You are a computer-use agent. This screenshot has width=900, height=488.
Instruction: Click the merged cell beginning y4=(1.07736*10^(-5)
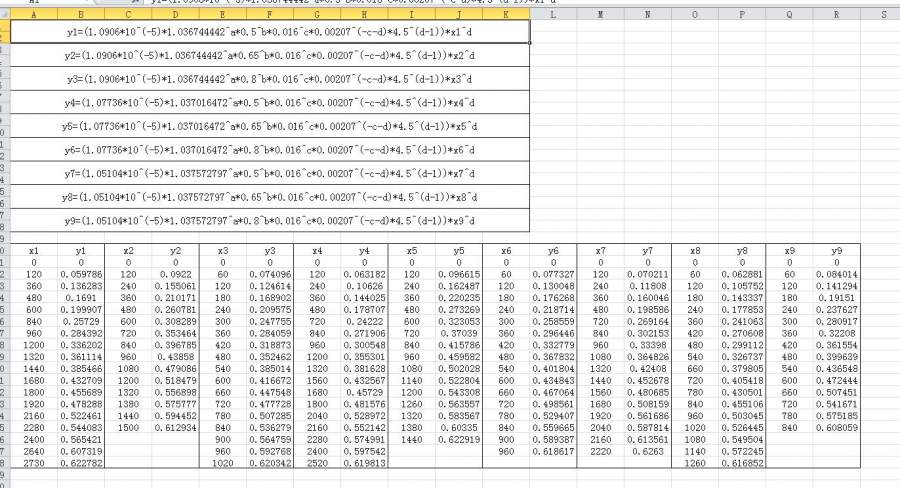tap(270, 103)
